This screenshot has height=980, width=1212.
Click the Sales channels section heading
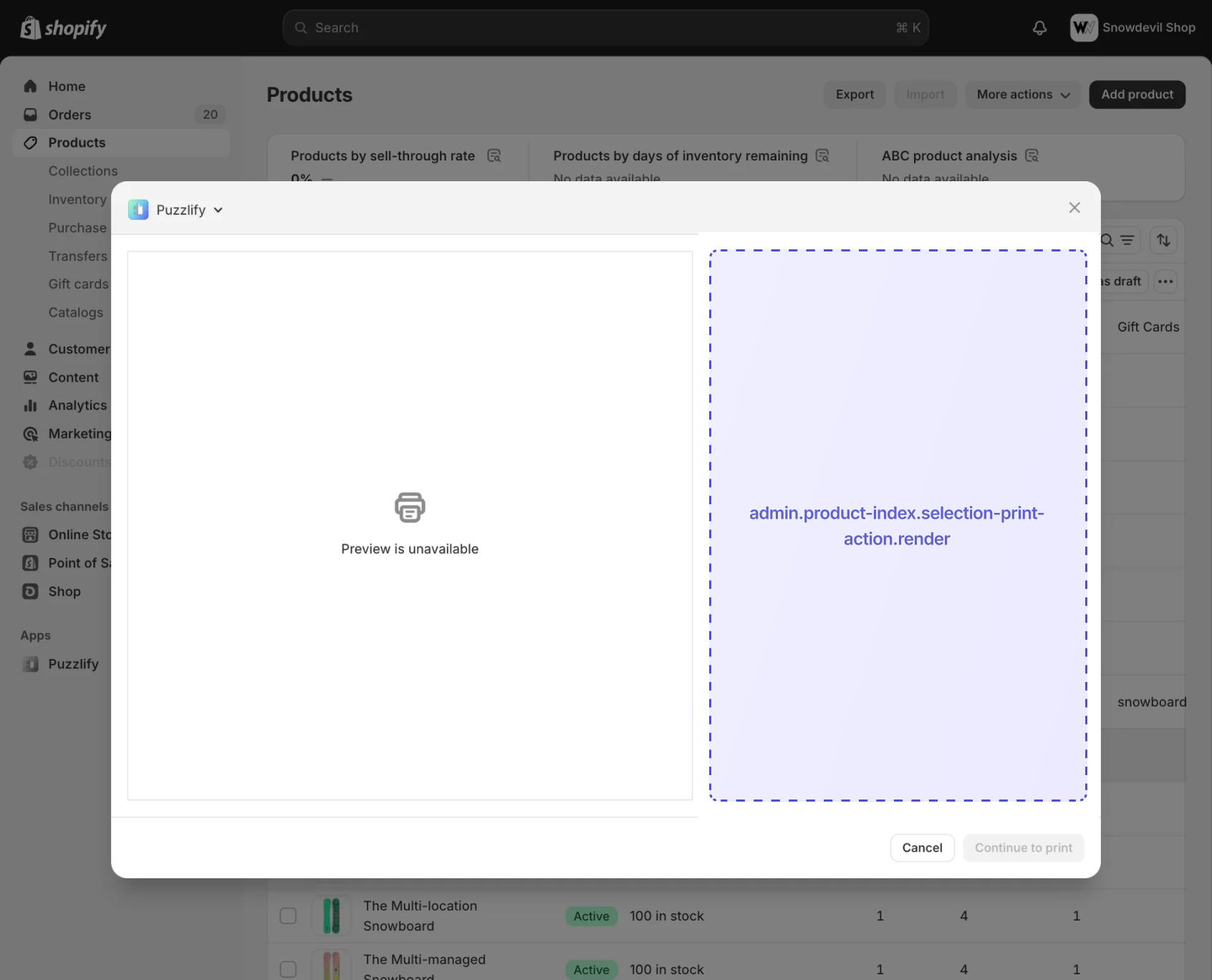click(x=64, y=506)
